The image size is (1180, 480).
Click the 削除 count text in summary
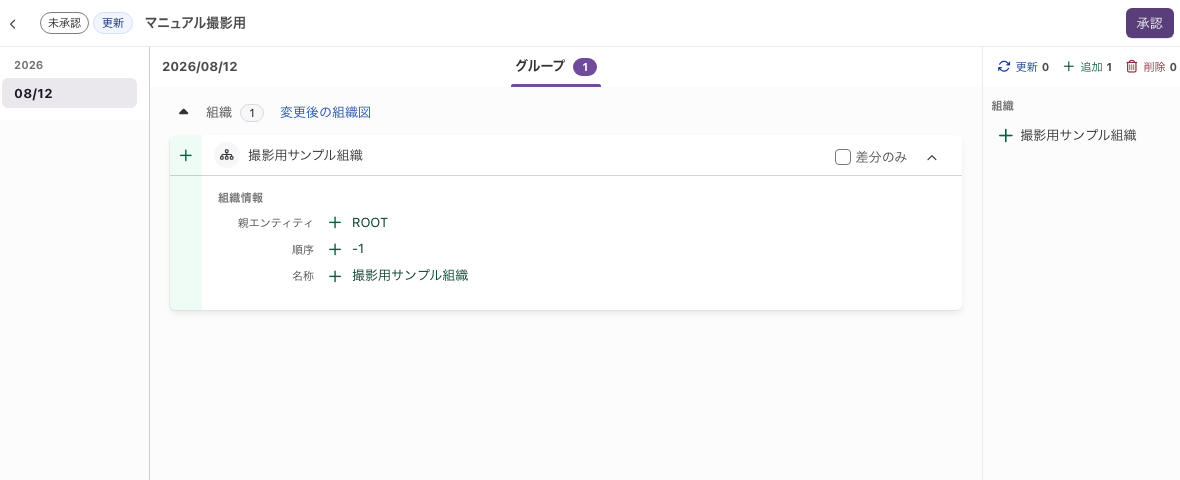1160,67
